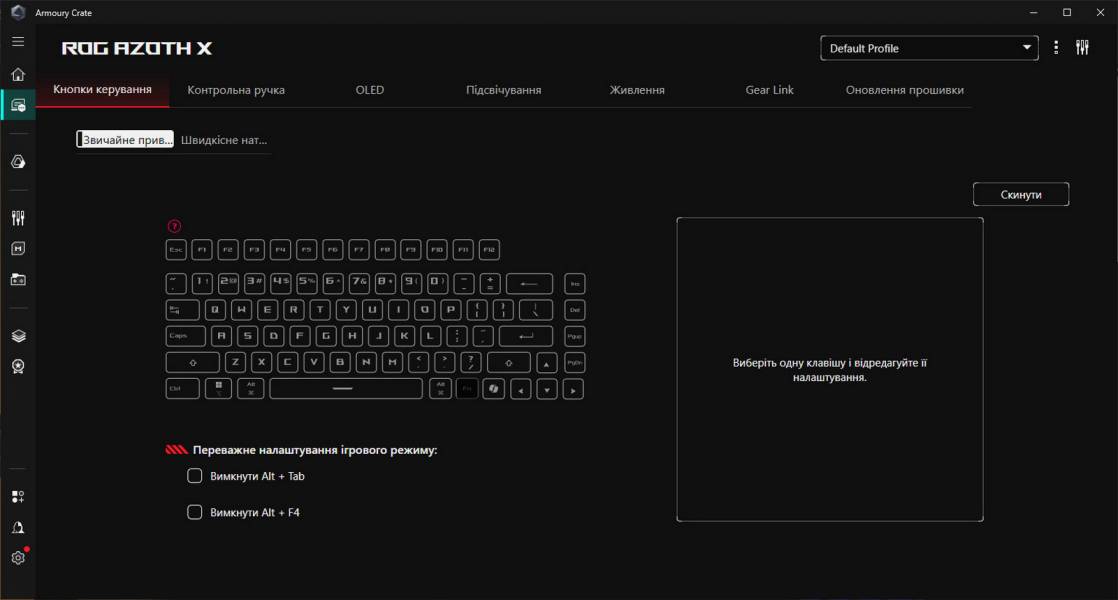Open the macro (M) sidebar icon
The image size is (1118, 600).
[17, 248]
